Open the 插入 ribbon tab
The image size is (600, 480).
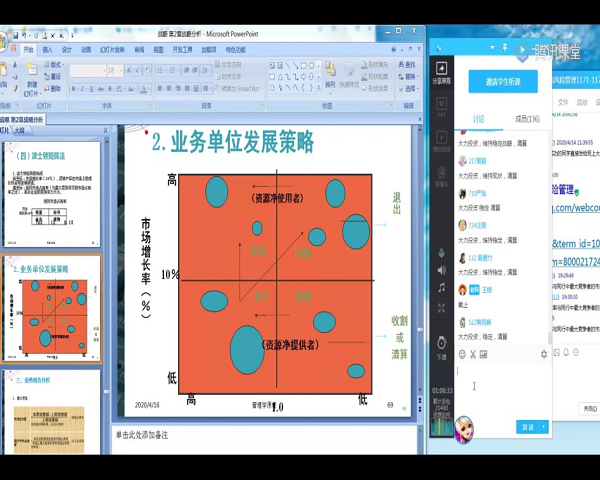(x=47, y=50)
